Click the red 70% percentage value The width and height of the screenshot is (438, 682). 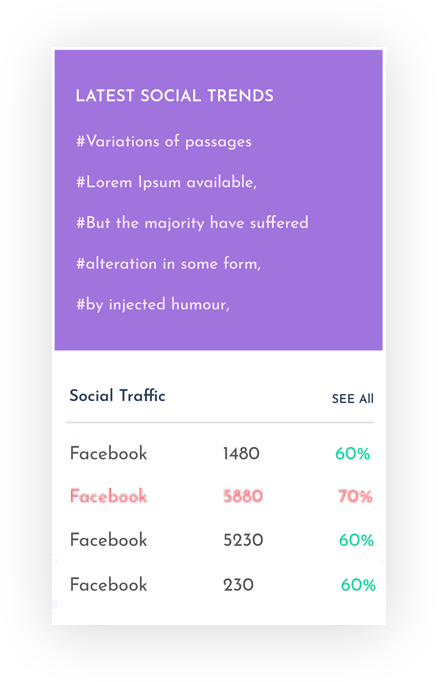(x=355, y=496)
